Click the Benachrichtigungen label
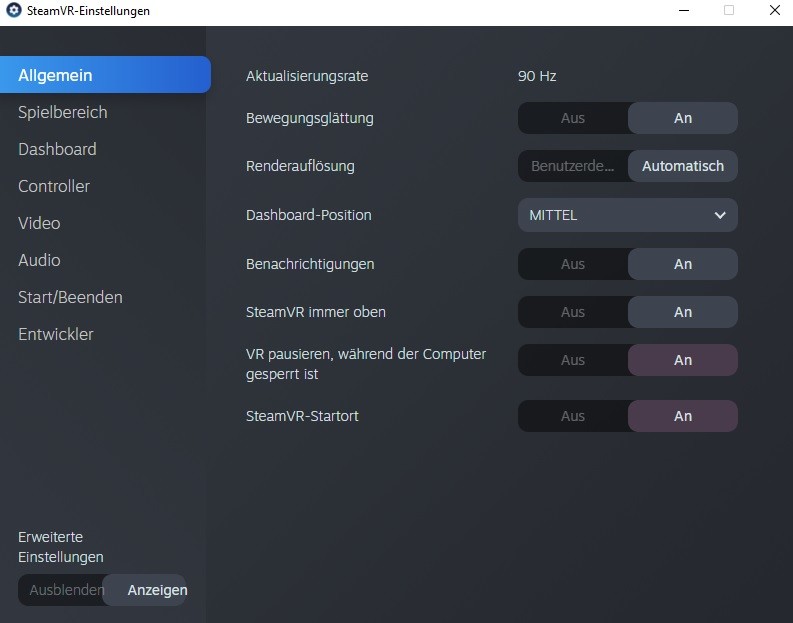This screenshot has height=623, width=793. click(x=310, y=264)
